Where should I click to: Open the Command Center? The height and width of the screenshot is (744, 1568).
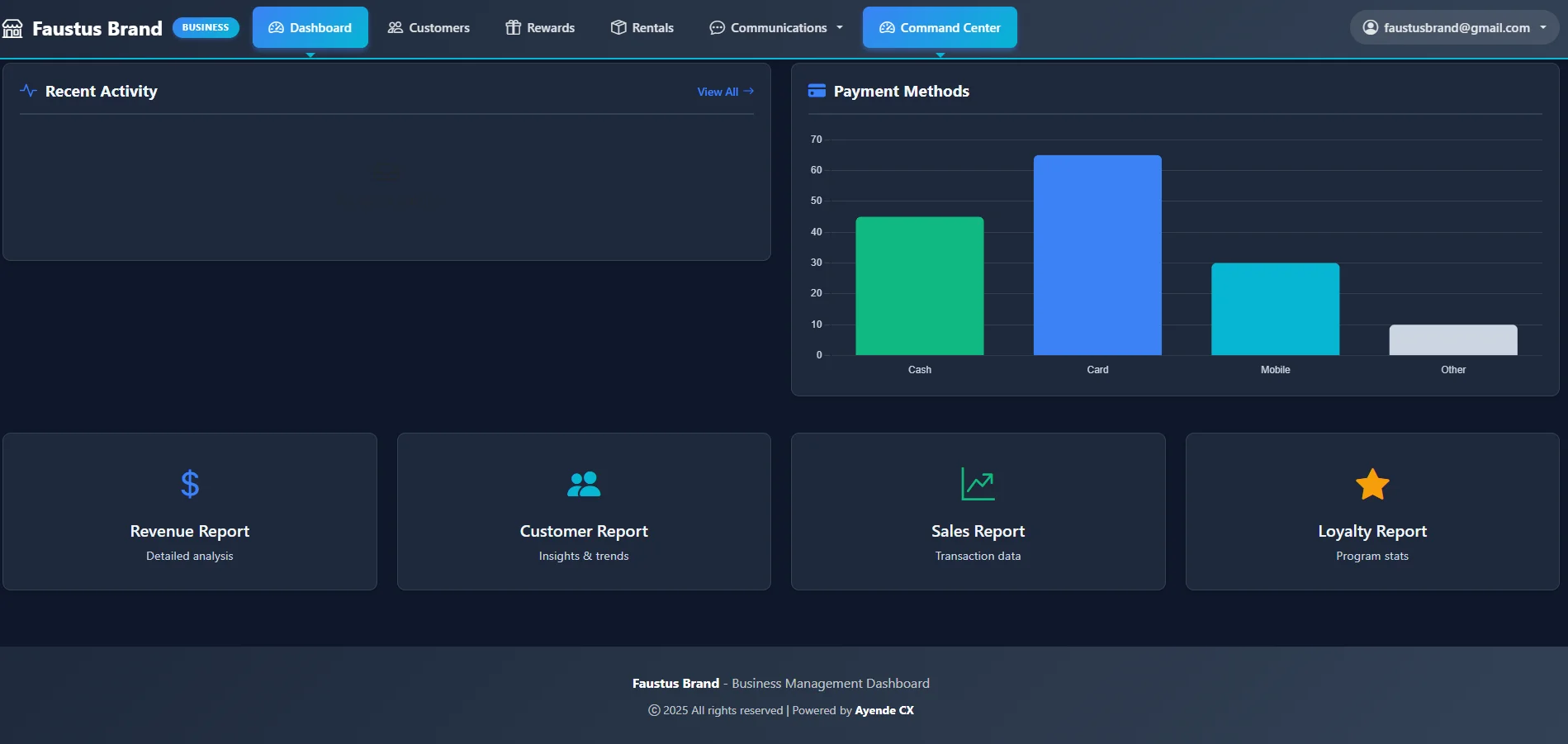pyautogui.click(x=940, y=27)
